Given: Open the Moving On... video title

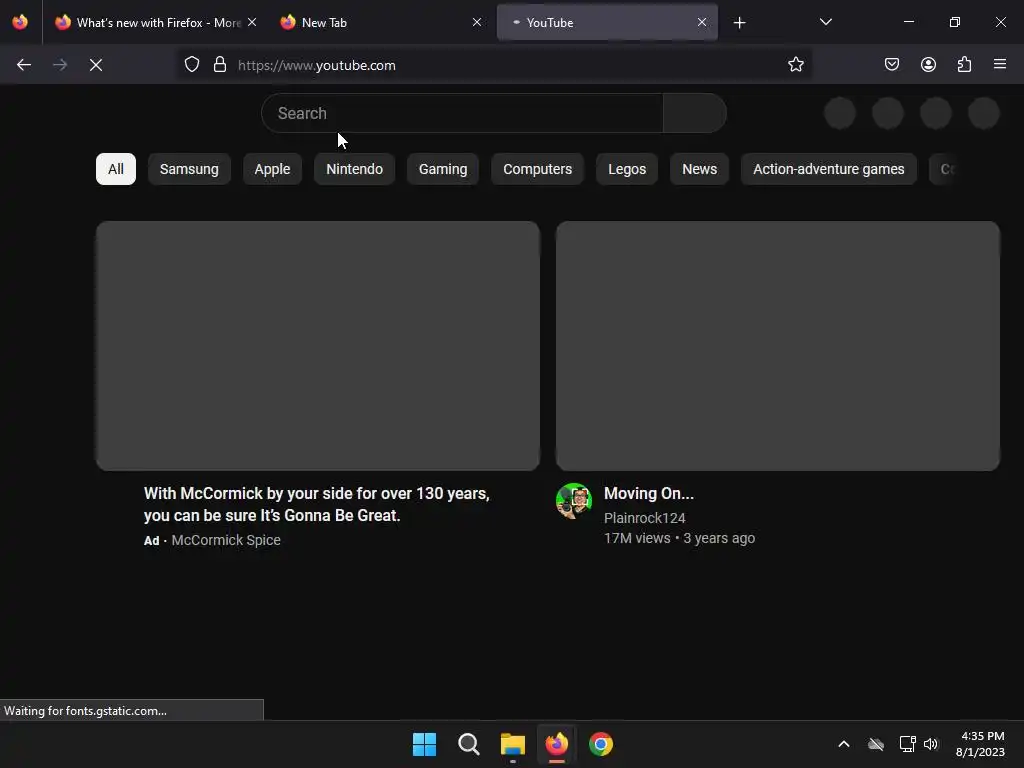Looking at the screenshot, I should click(x=648, y=494).
